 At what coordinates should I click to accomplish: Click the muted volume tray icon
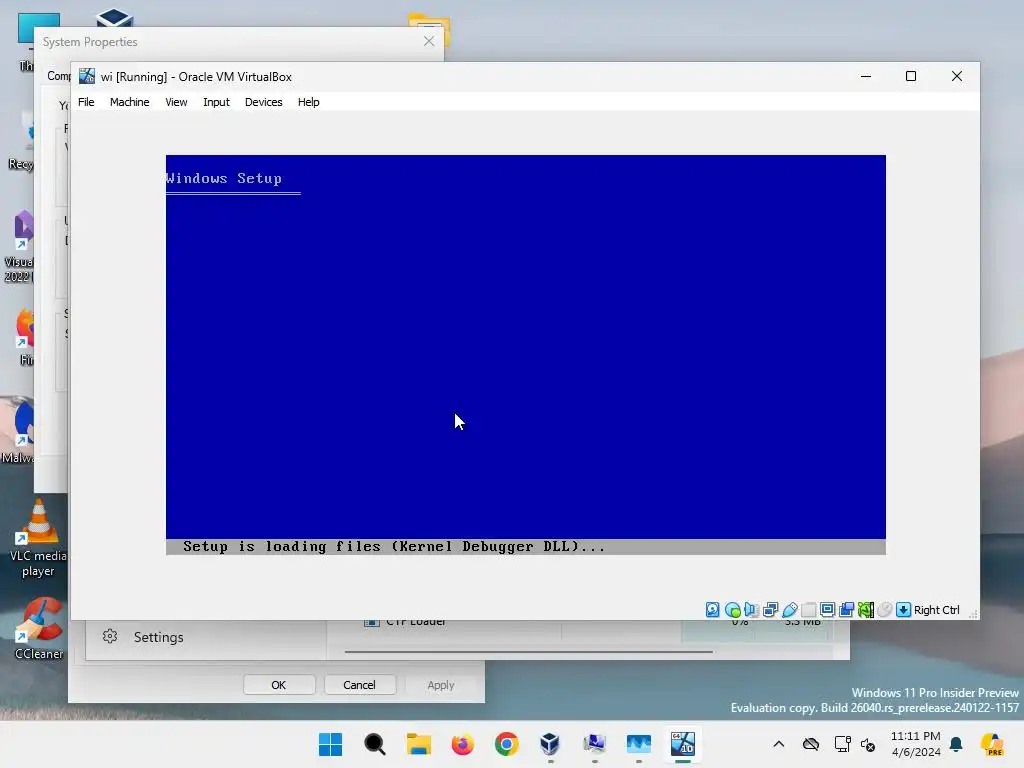point(868,744)
